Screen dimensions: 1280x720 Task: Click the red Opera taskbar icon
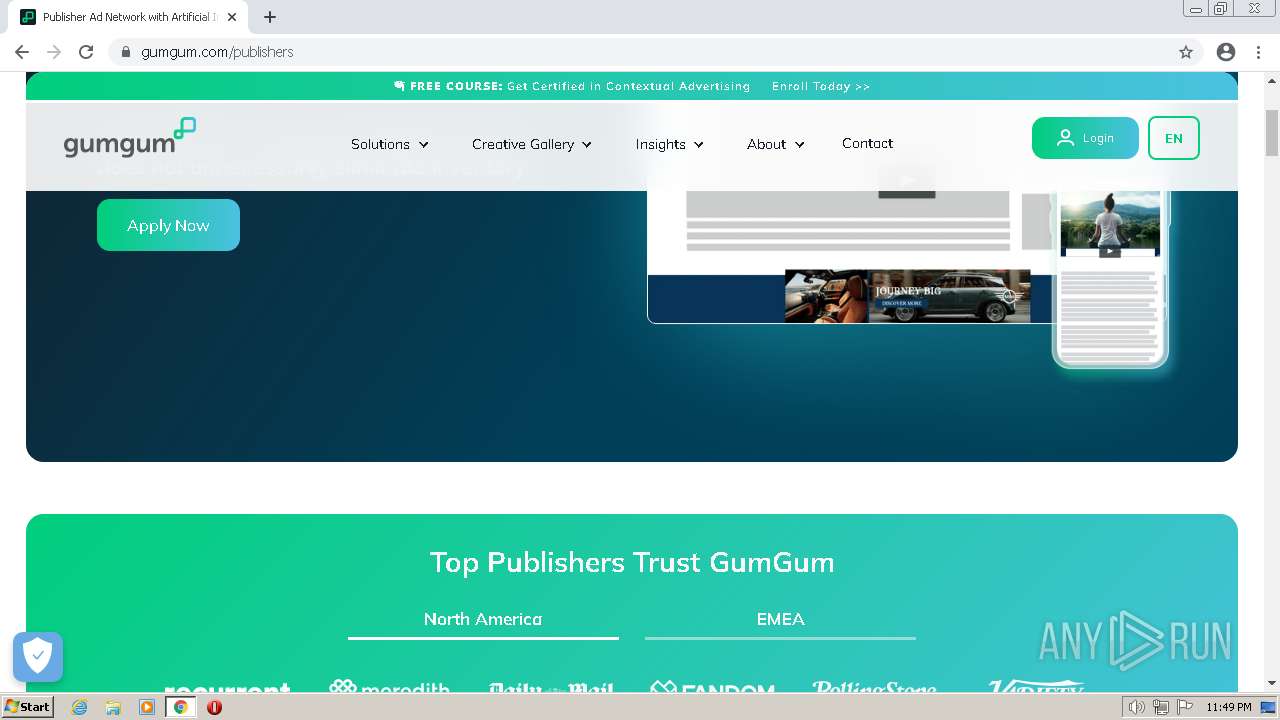214,707
